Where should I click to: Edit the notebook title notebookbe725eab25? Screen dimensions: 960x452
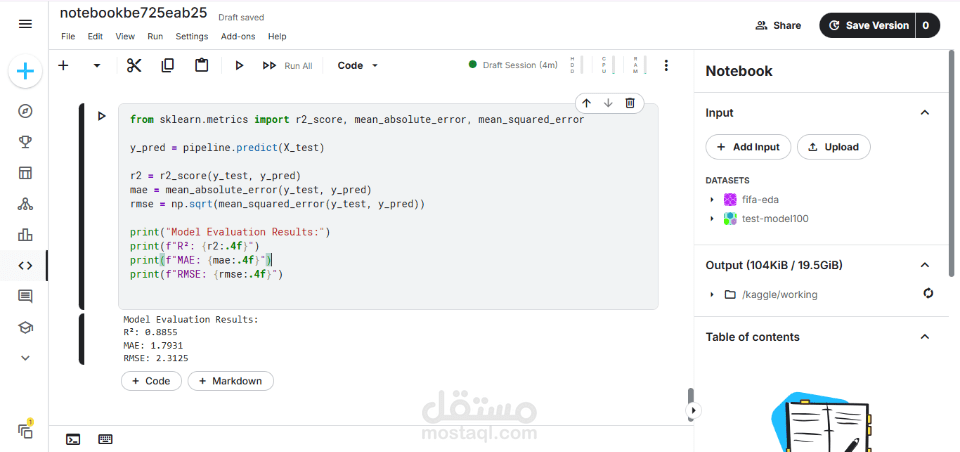tap(133, 13)
